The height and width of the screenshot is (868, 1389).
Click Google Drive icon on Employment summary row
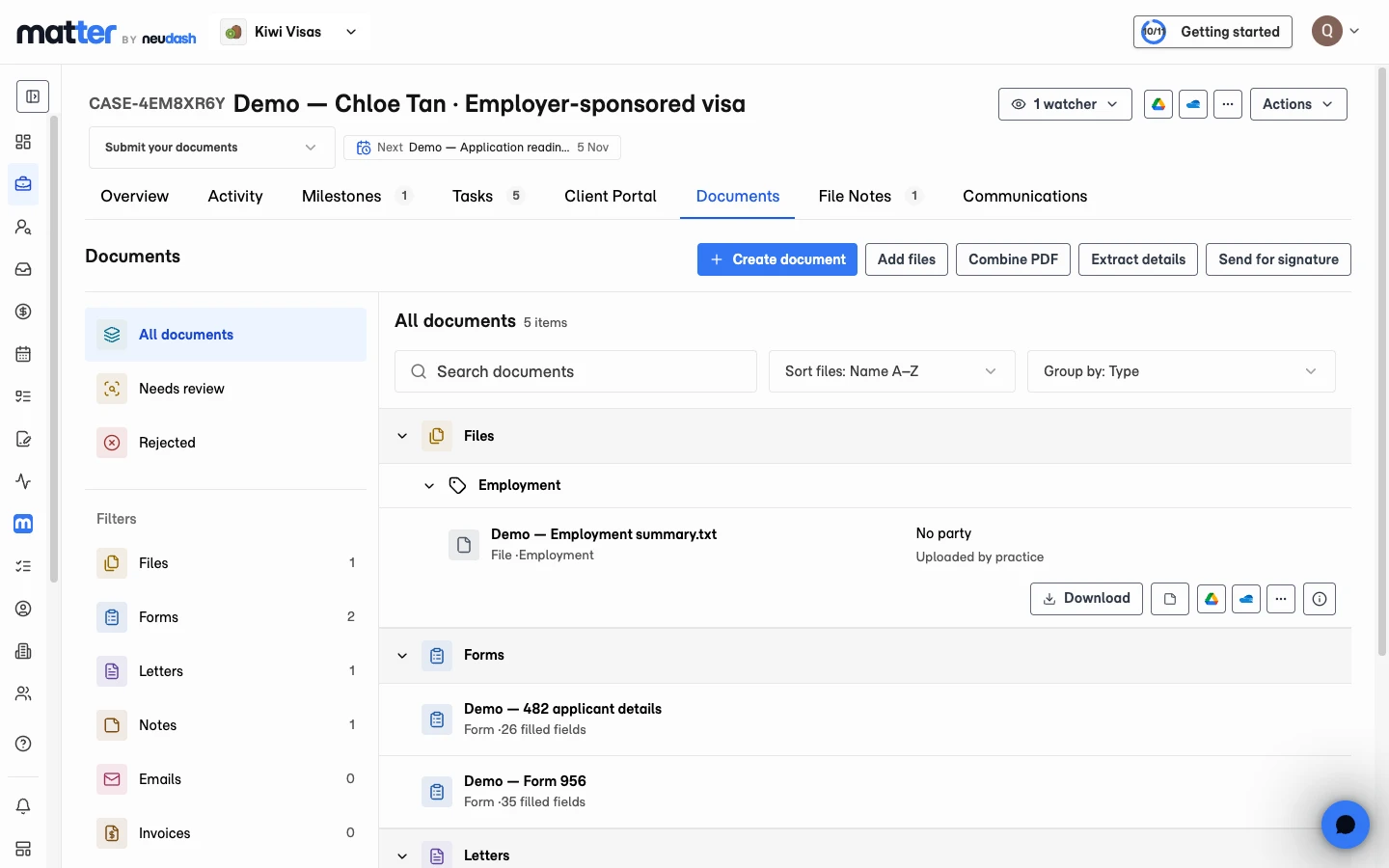(1212, 599)
